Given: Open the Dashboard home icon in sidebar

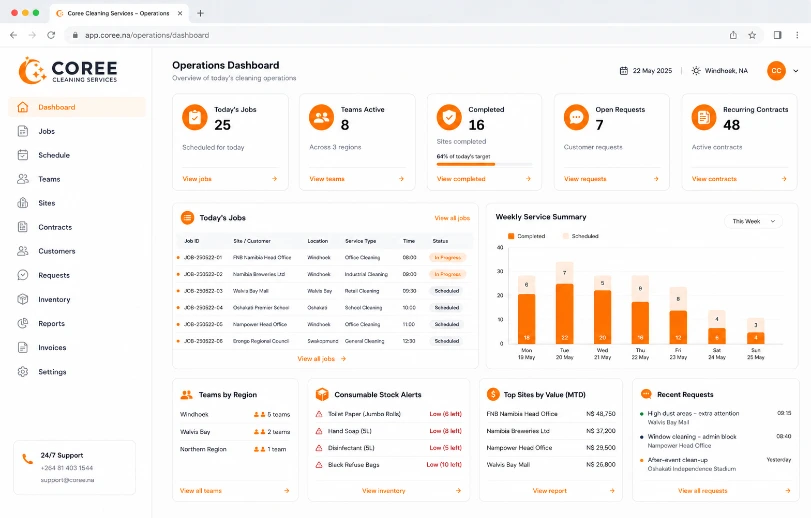Looking at the screenshot, I should pyautogui.click(x=23, y=107).
